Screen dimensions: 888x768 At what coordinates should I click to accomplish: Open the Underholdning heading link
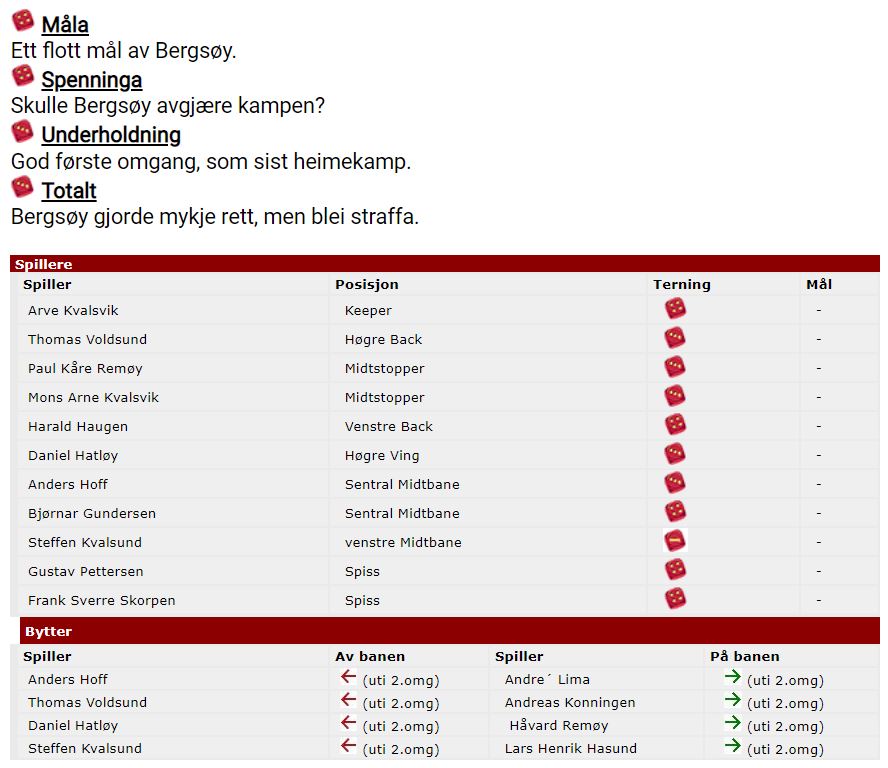click(x=111, y=135)
